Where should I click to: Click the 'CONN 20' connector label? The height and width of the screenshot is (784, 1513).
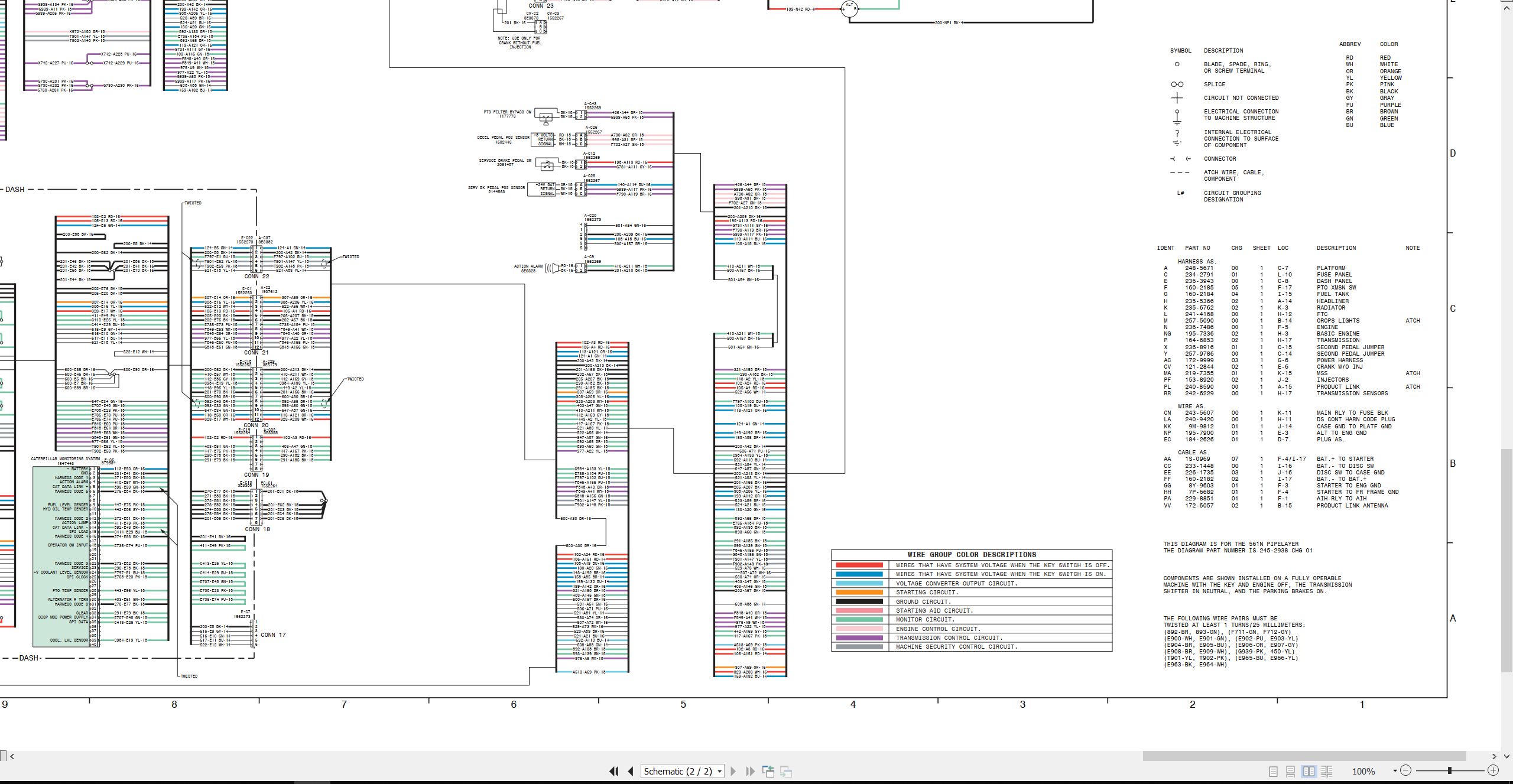[x=256, y=425]
